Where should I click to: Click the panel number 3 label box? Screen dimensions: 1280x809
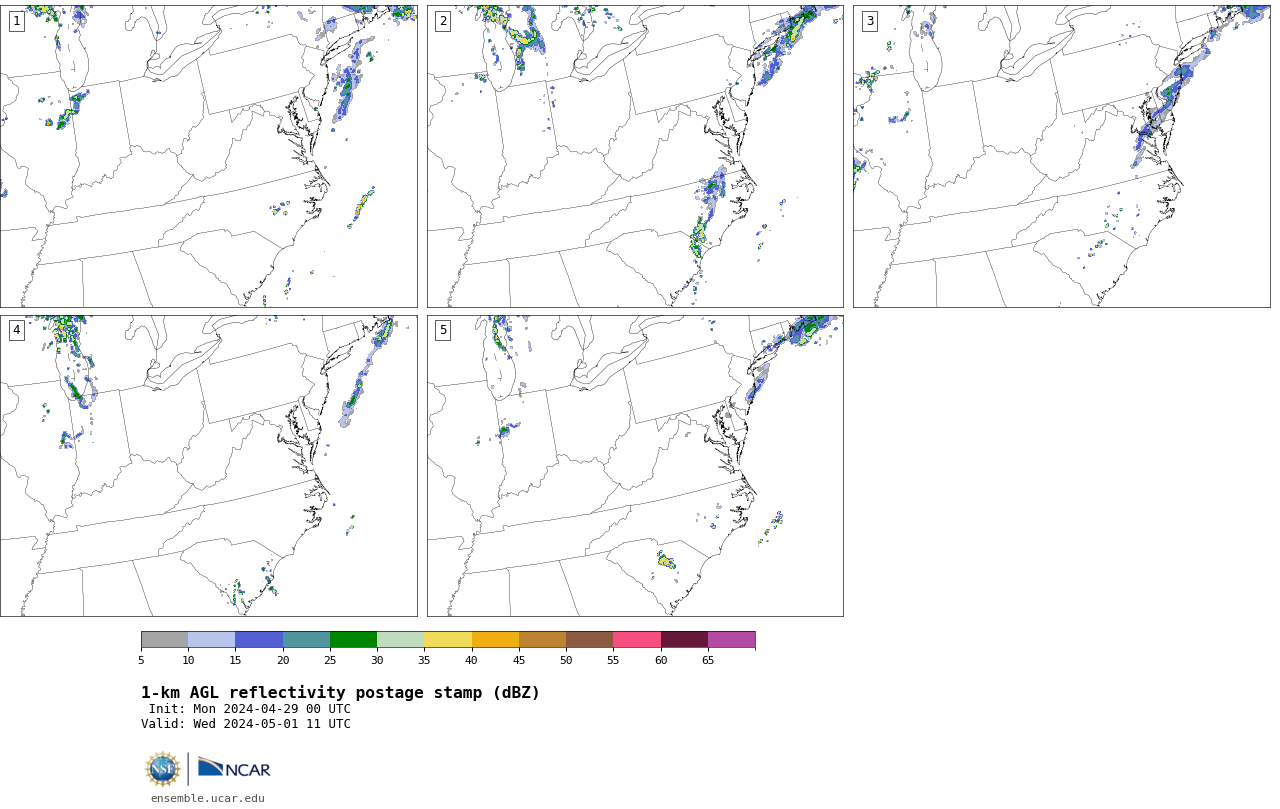pos(869,21)
